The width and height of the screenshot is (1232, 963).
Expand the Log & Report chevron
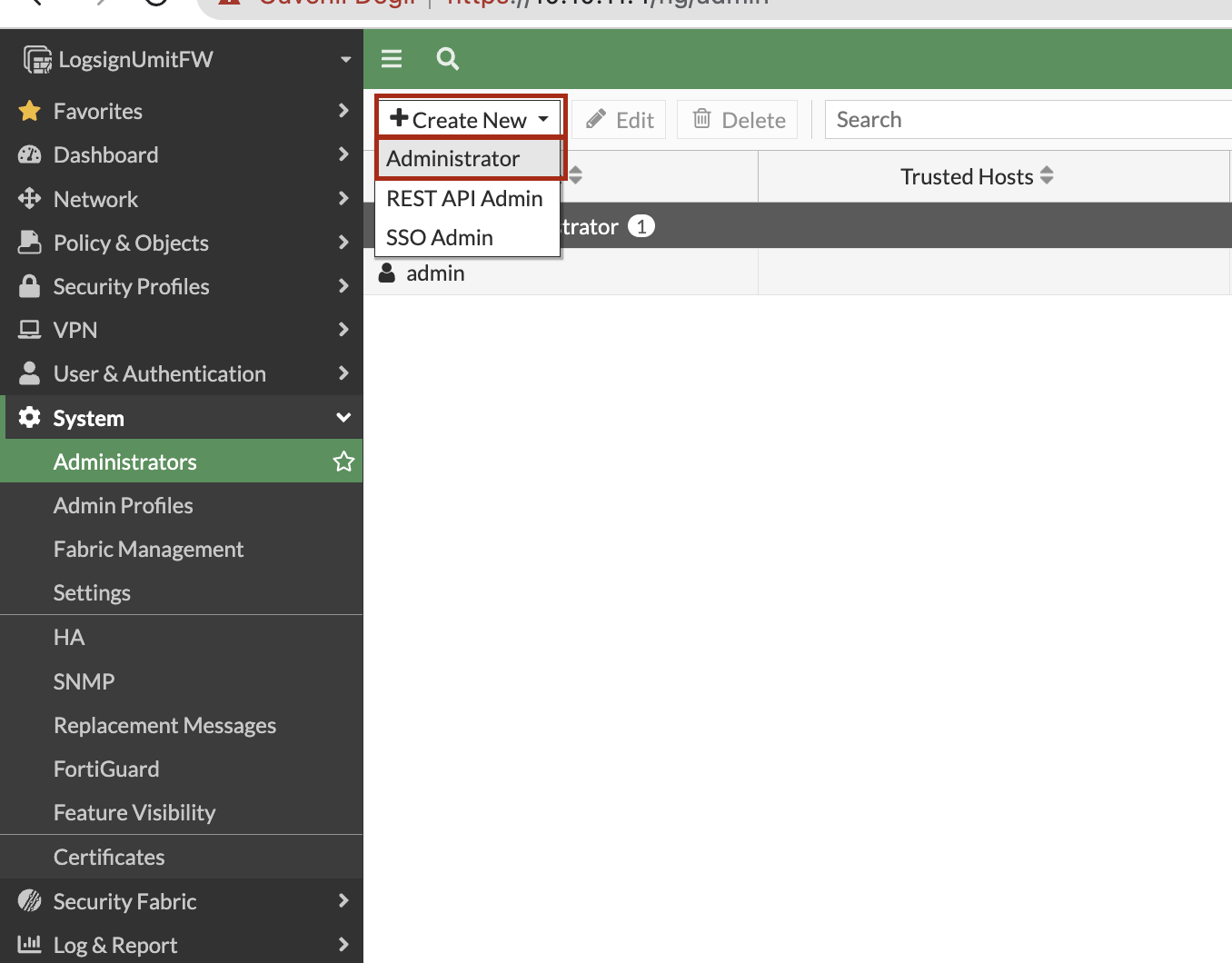(343, 945)
